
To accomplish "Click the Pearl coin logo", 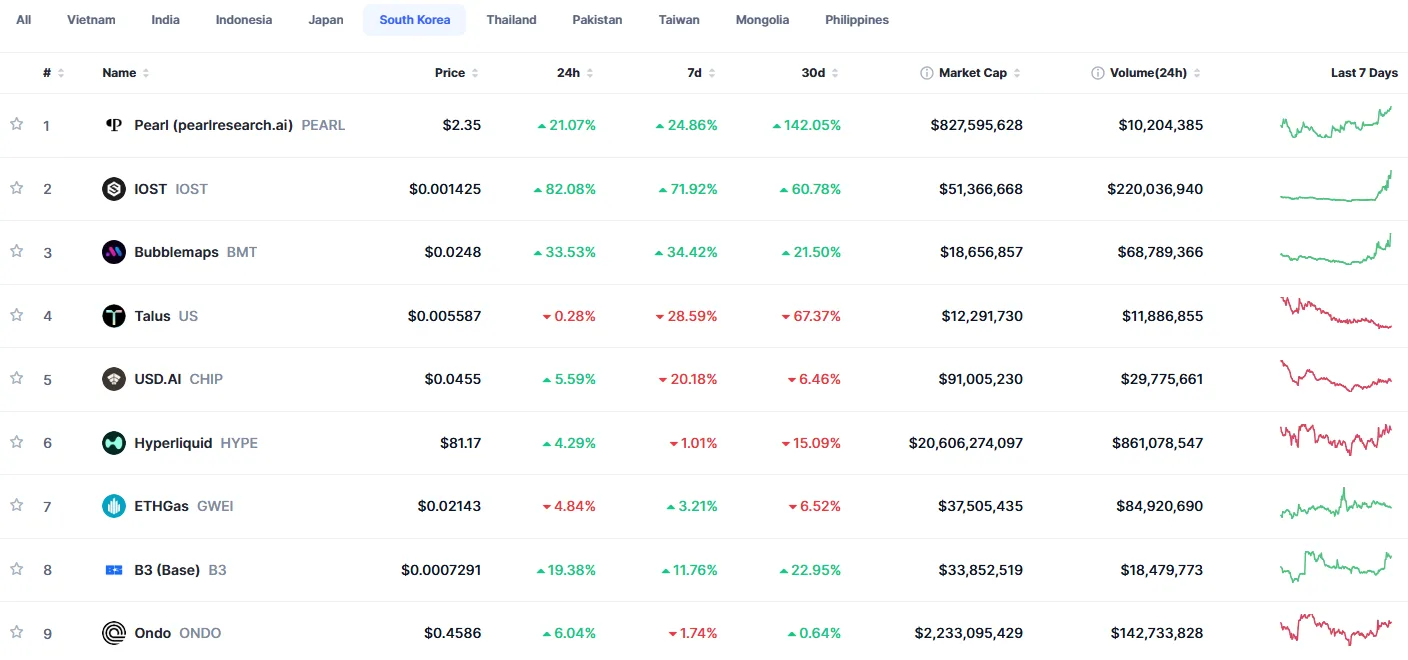I will click(114, 125).
